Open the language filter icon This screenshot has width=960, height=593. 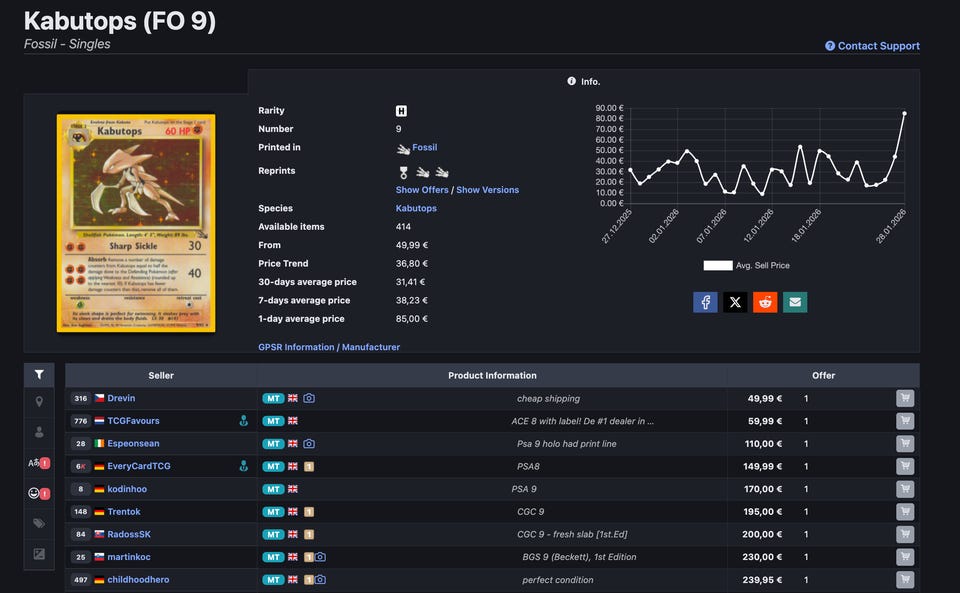click(39, 463)
